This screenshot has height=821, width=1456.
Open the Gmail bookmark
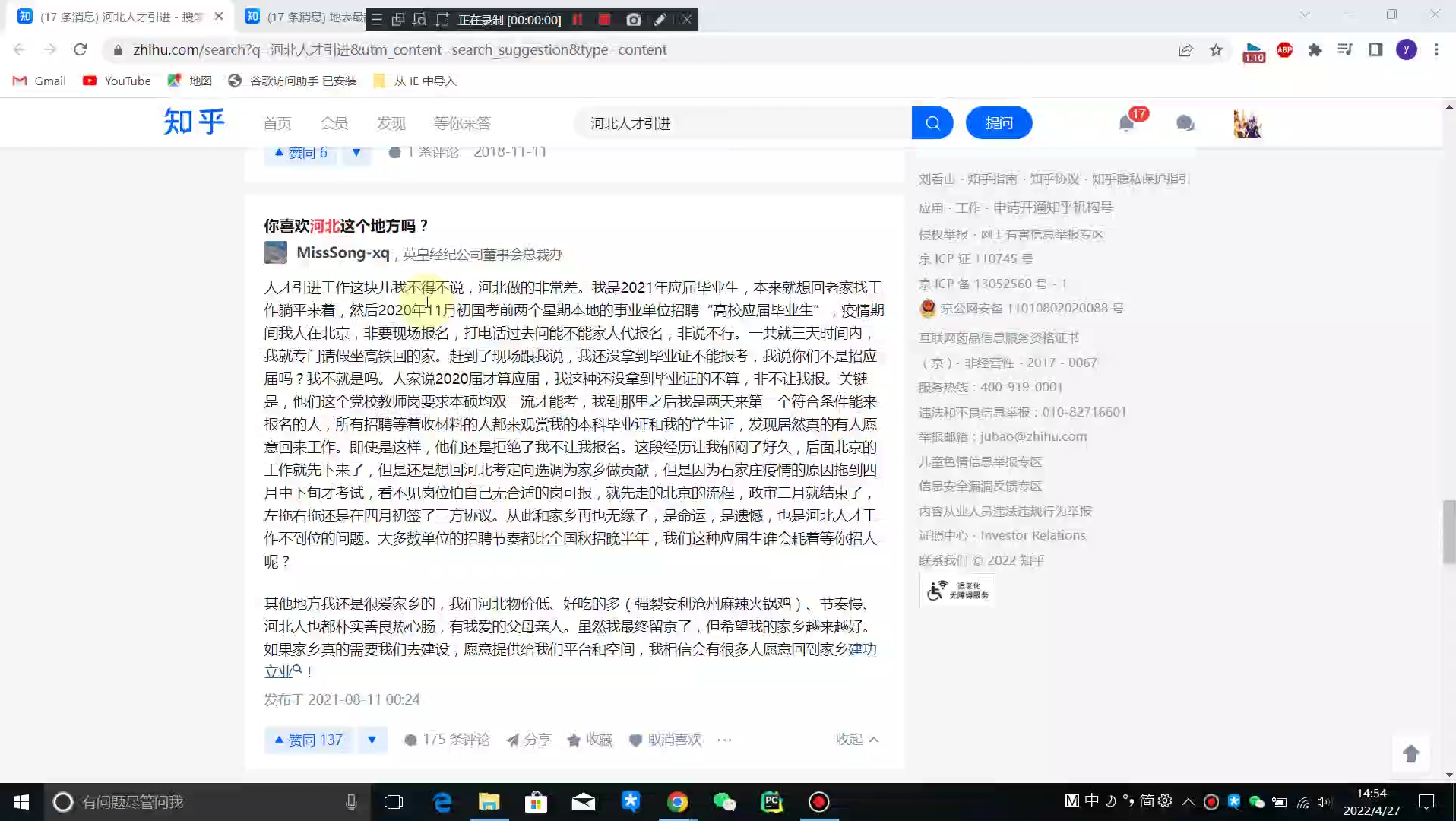click(40, 81)
